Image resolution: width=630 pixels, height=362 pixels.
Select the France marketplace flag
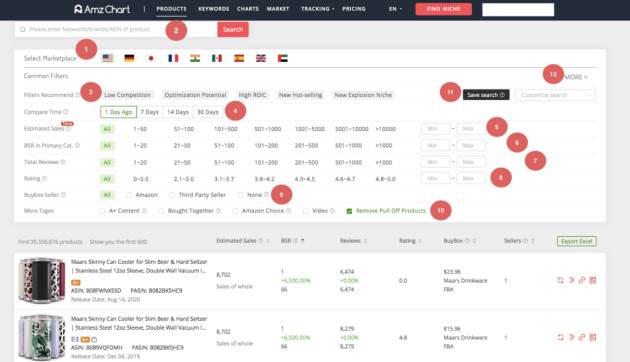coord(173,58)
